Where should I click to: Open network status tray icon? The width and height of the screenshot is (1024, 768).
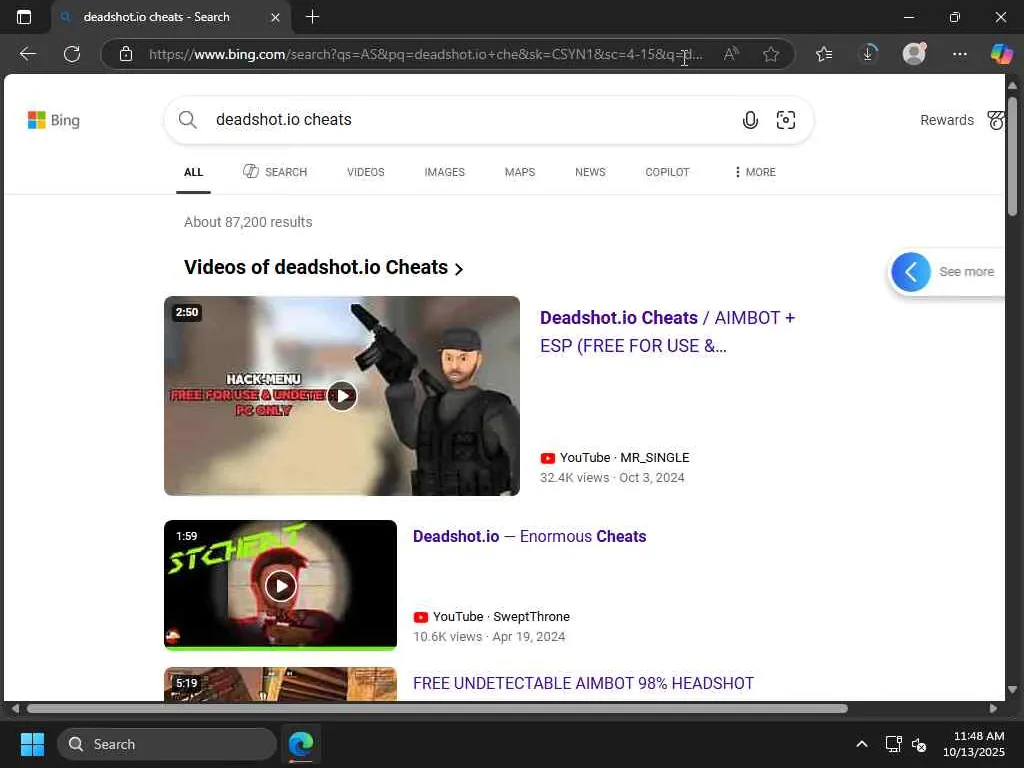click(x=893, y=744)
